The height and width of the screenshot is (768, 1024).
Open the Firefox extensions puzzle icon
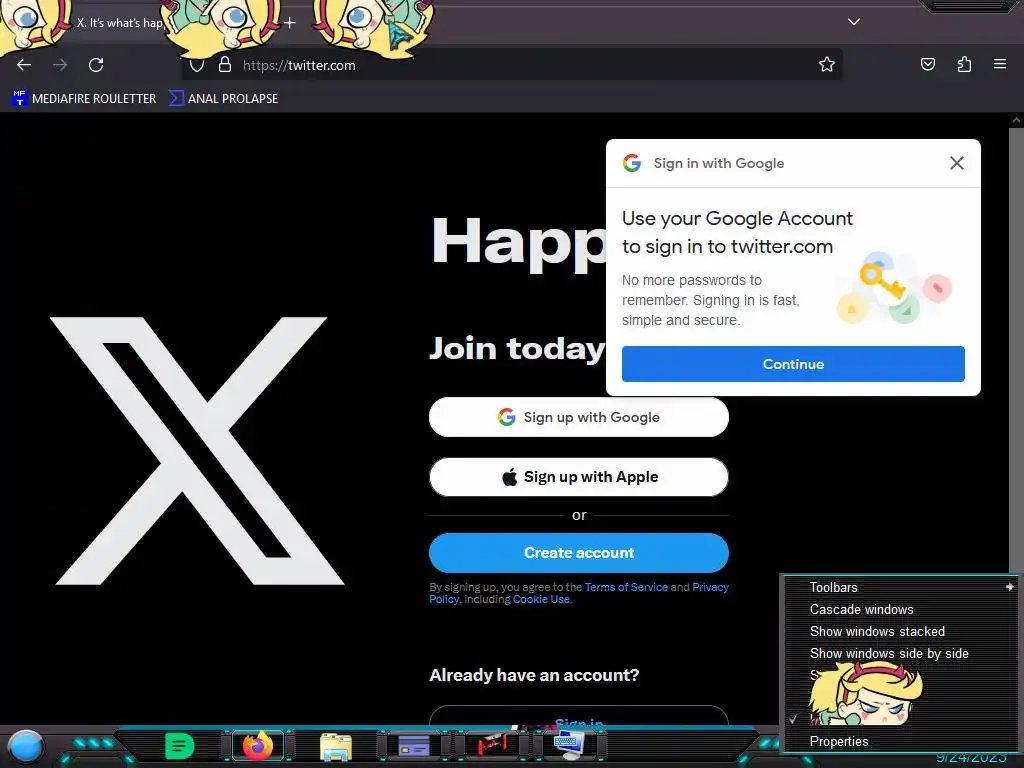964,64
